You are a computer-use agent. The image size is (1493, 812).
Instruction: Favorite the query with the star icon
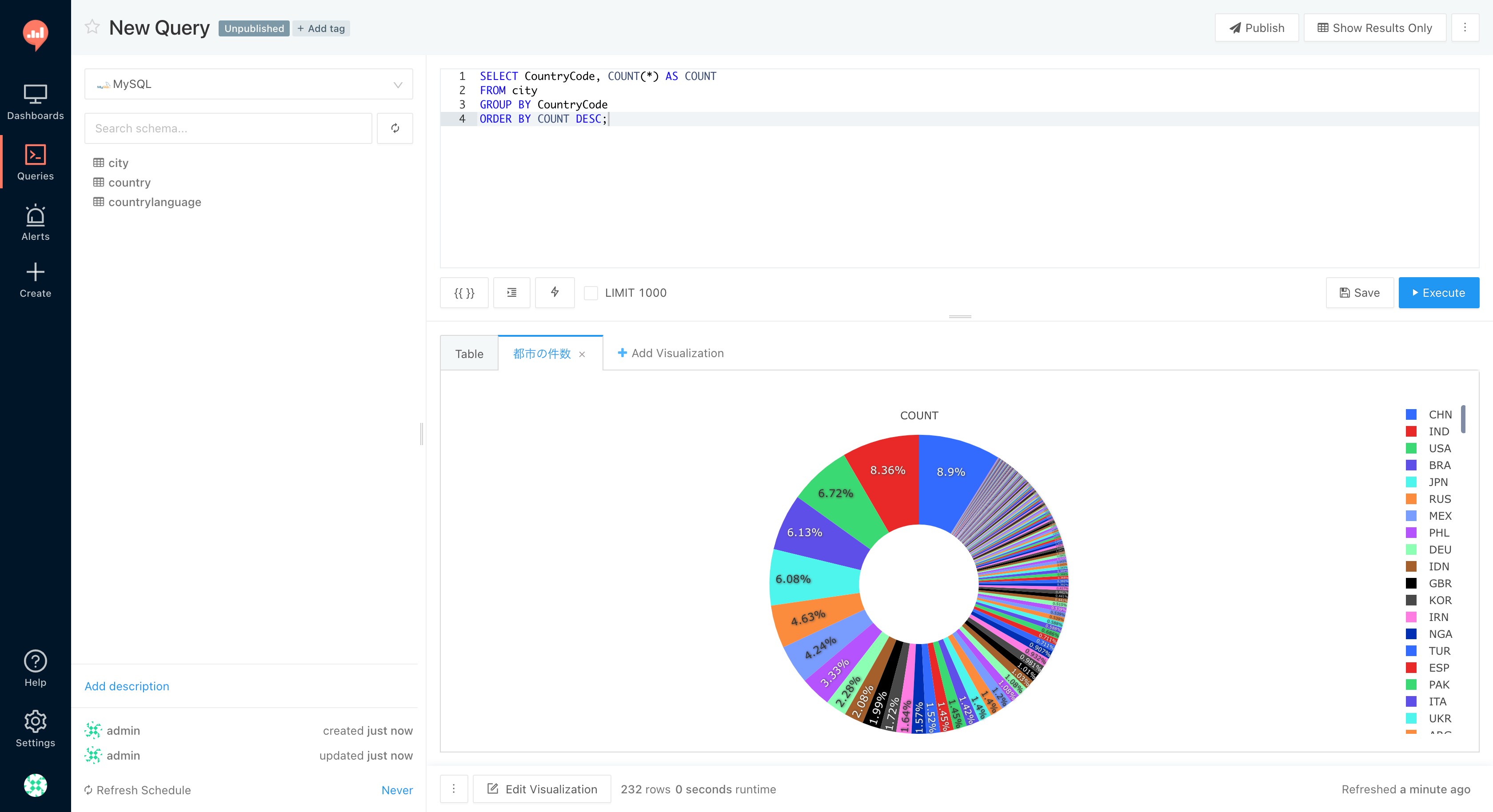92,27
